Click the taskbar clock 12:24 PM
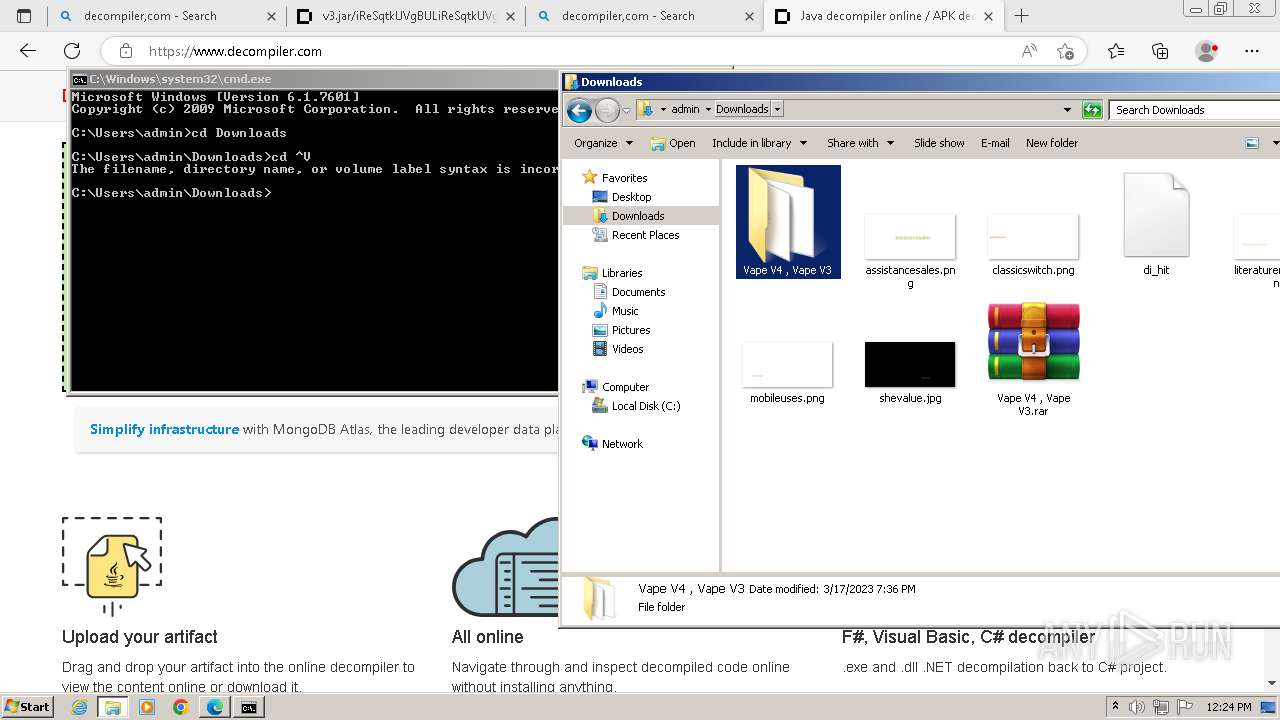Viewport: 1280px width, 720px height. point(1229,707)
